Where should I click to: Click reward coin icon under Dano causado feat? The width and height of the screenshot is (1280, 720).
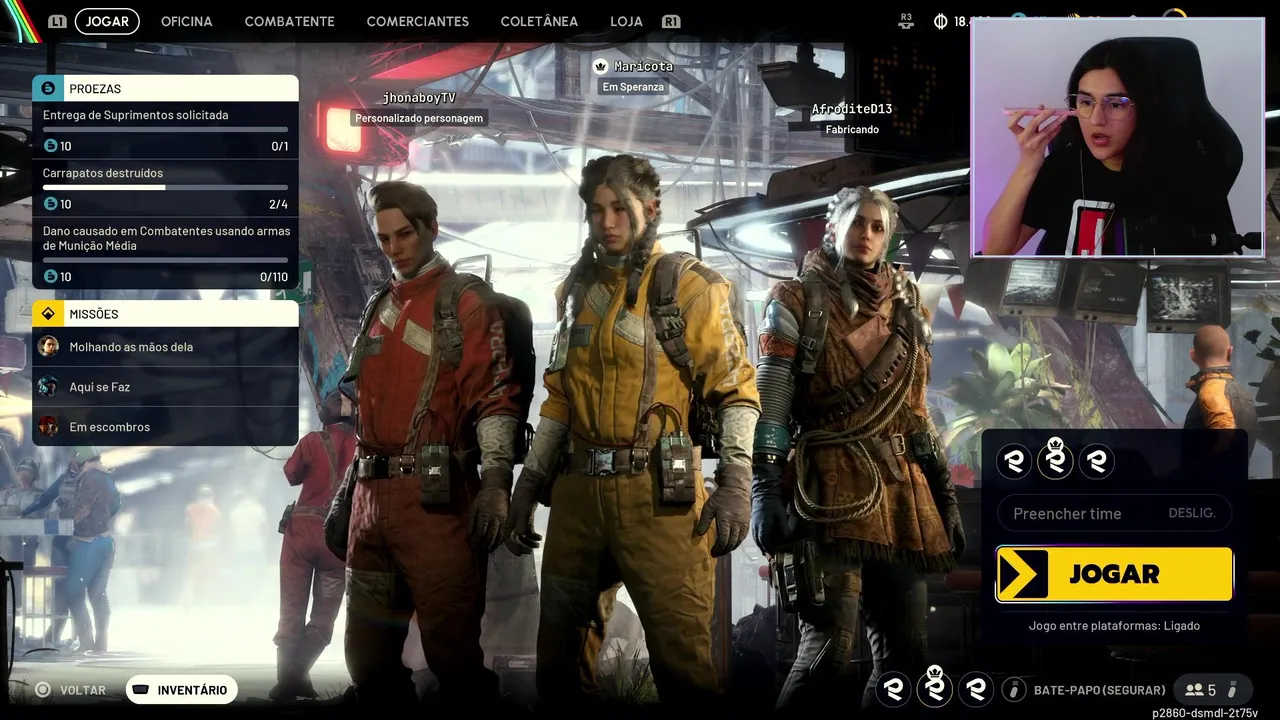click(x=50, y=277)
